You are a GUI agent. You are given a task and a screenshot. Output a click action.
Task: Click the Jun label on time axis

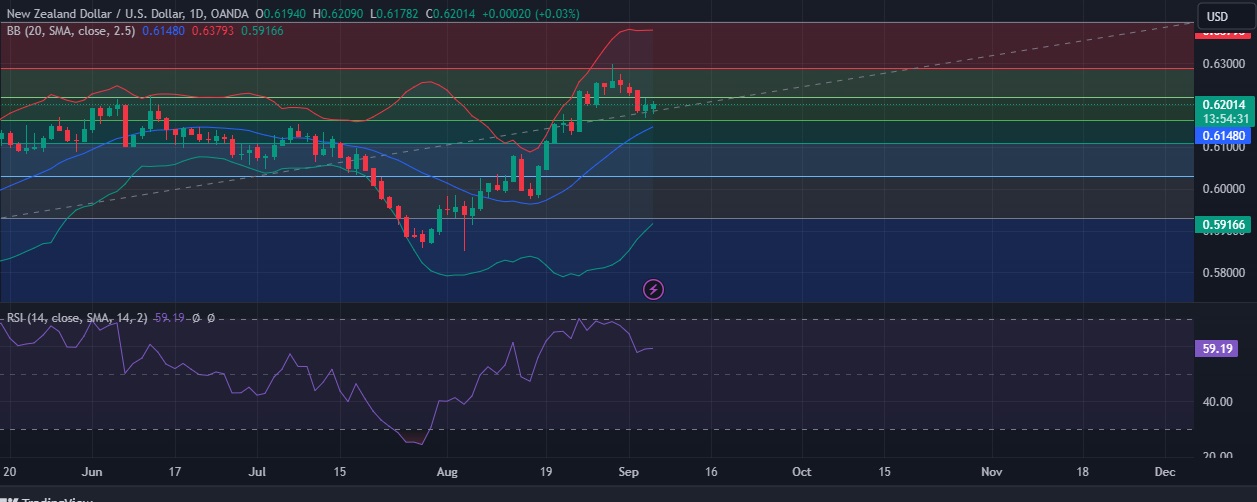click(92, 470)
